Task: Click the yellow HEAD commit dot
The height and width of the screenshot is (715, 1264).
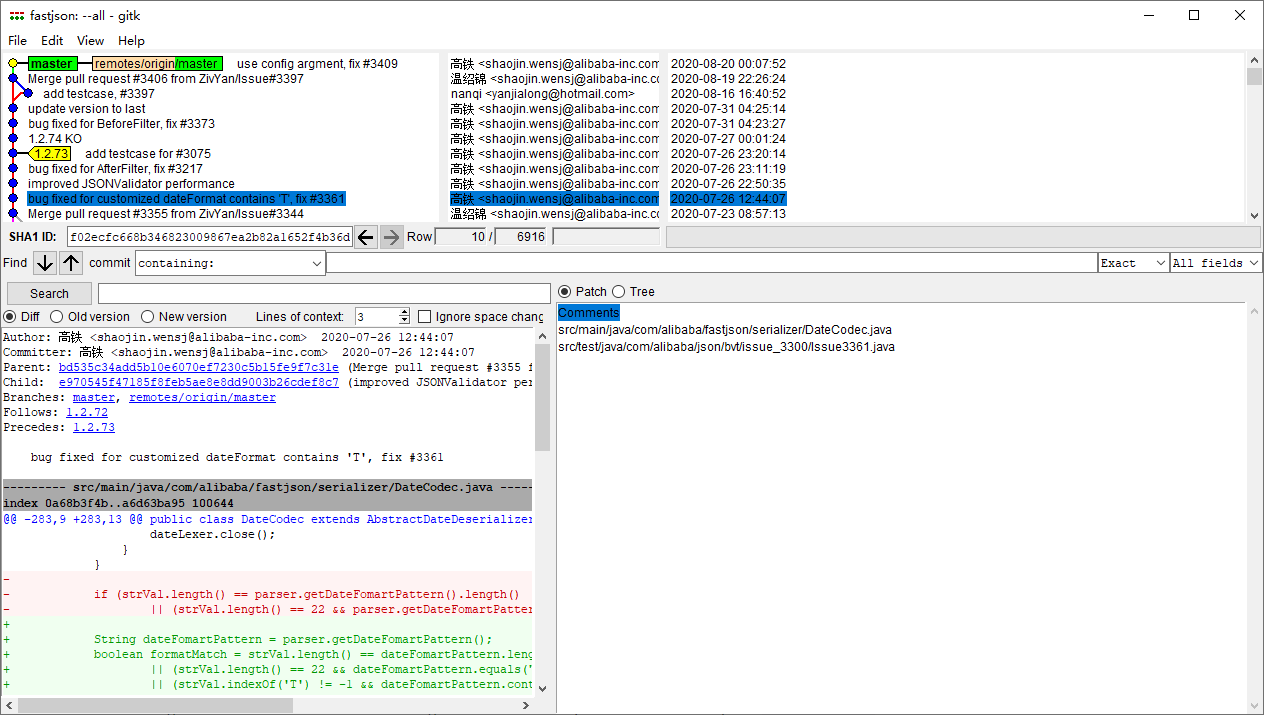Action: click(x=13, y=64)
